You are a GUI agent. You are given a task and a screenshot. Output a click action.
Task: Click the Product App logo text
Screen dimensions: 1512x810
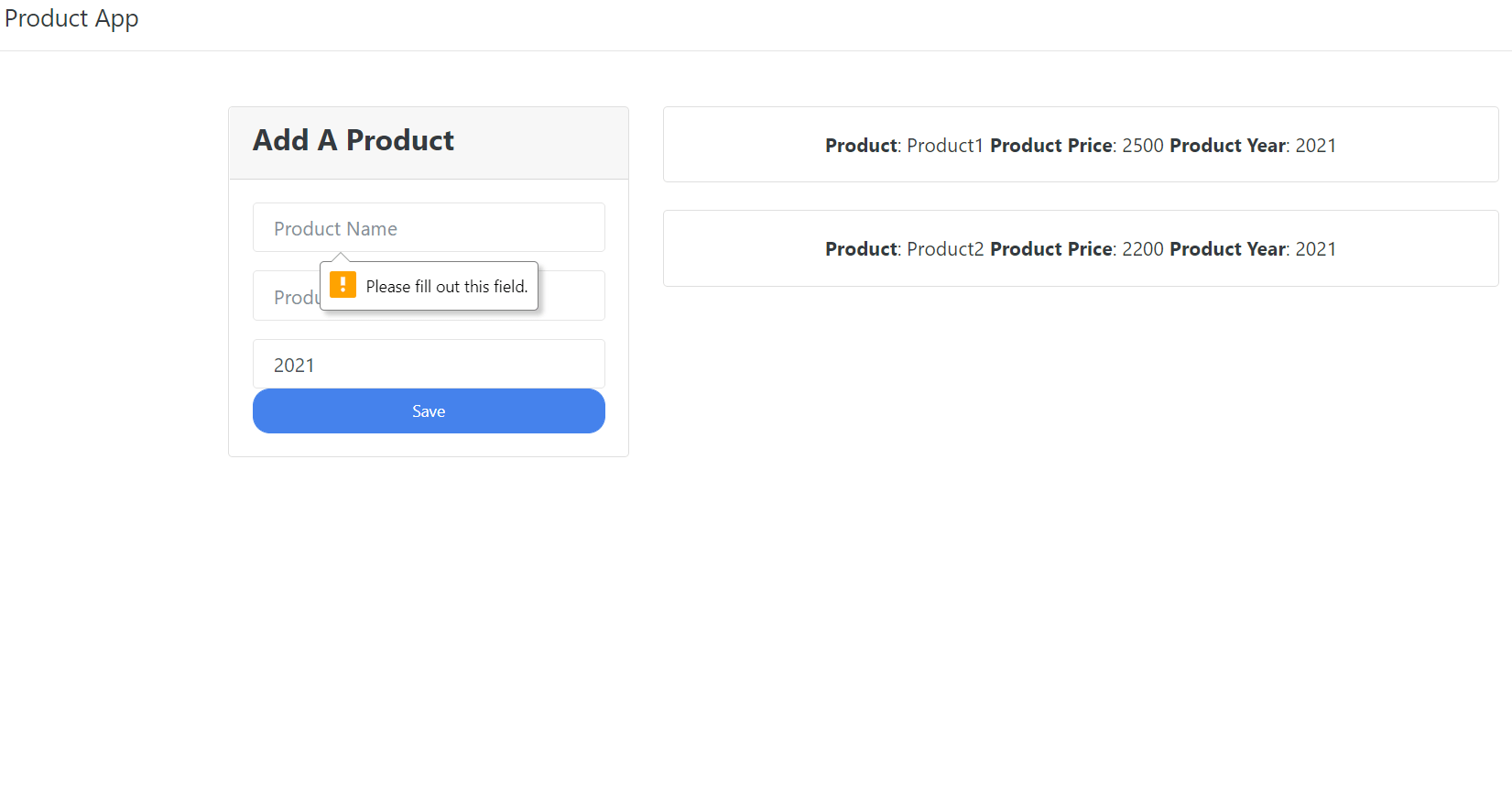click(71, 18)
